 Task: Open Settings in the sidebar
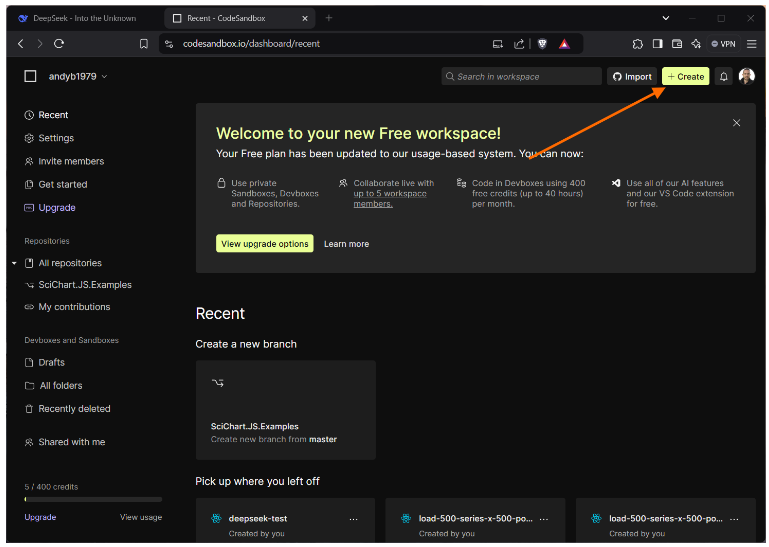tap(49, 138)
